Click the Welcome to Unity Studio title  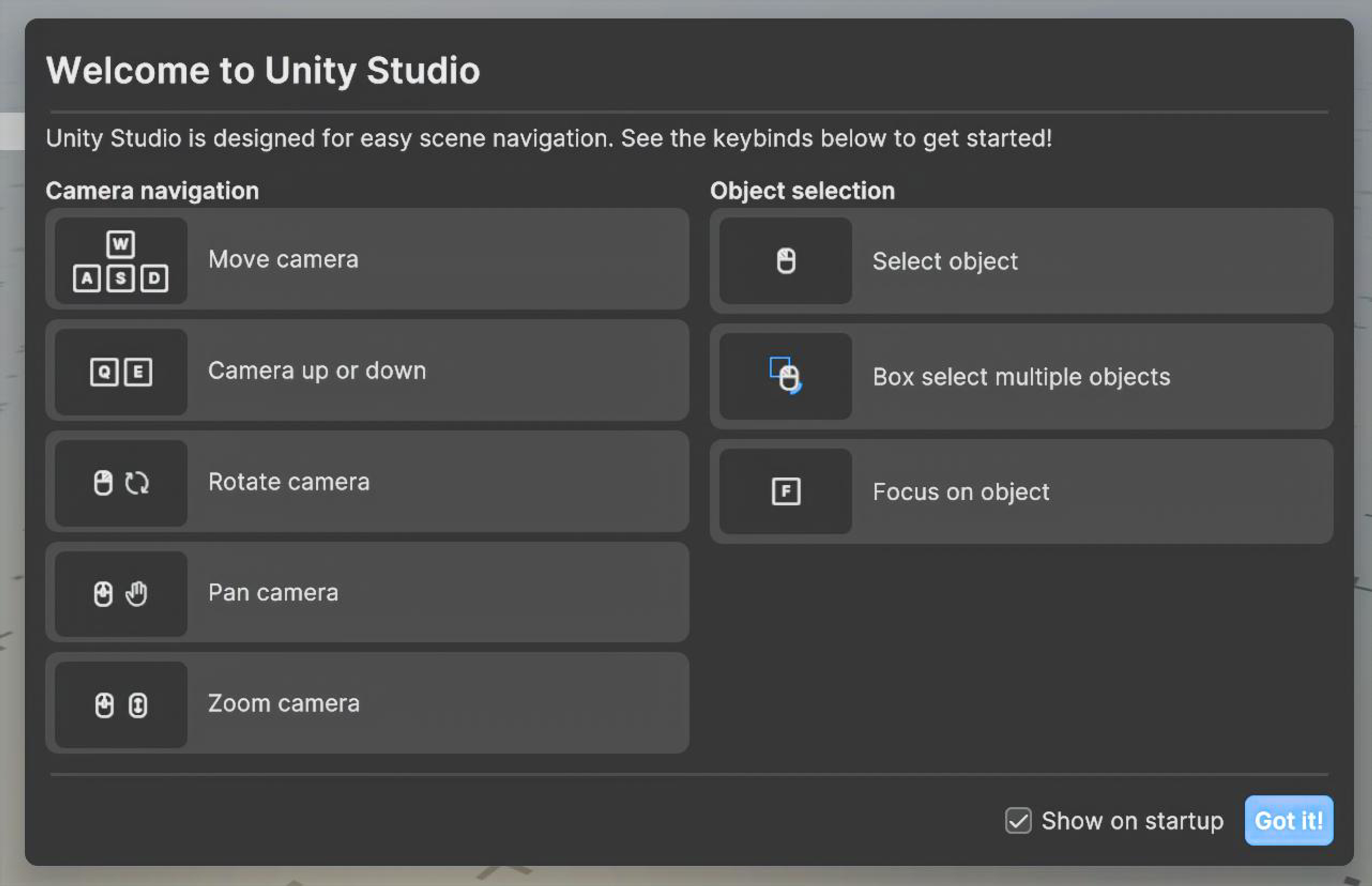point(263,71)
